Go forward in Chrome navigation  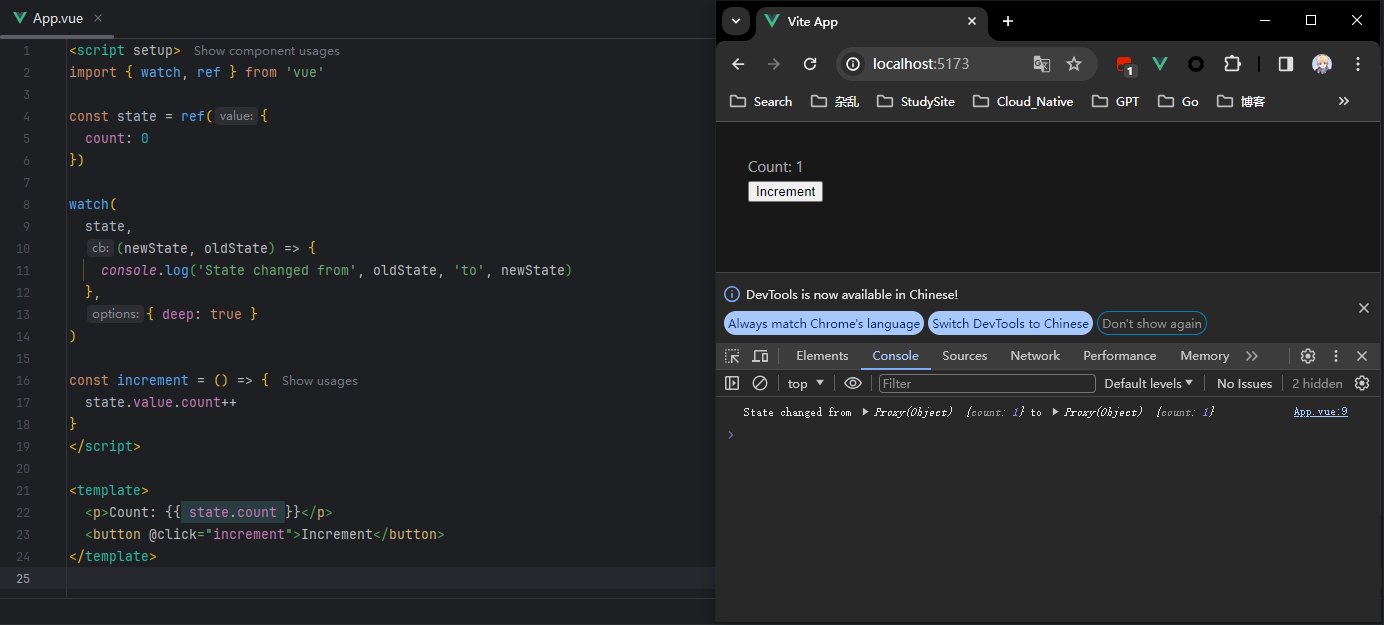click(774, 64)
